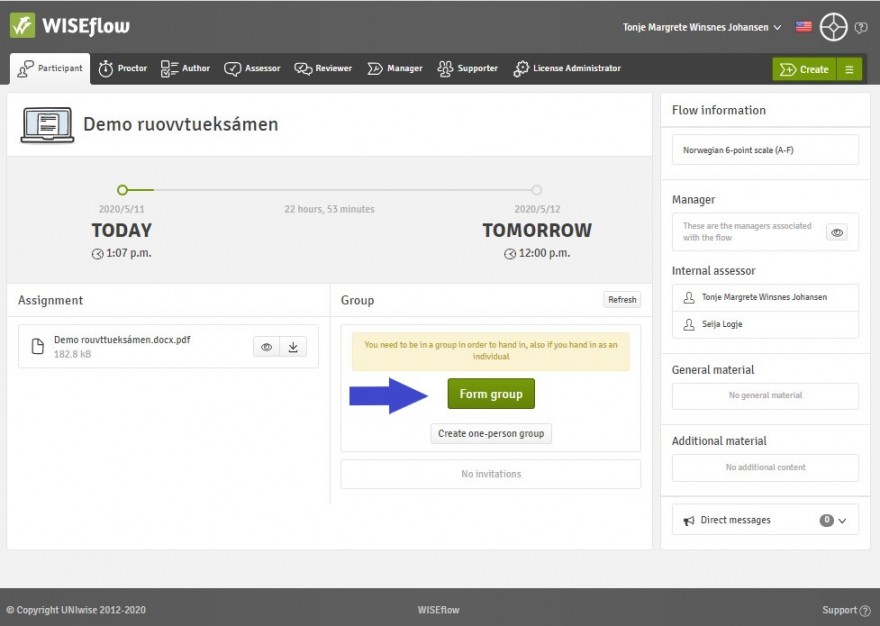Screen dimensions: 880x626
Task: Expand the Direct messages panel
Action: 842,521
